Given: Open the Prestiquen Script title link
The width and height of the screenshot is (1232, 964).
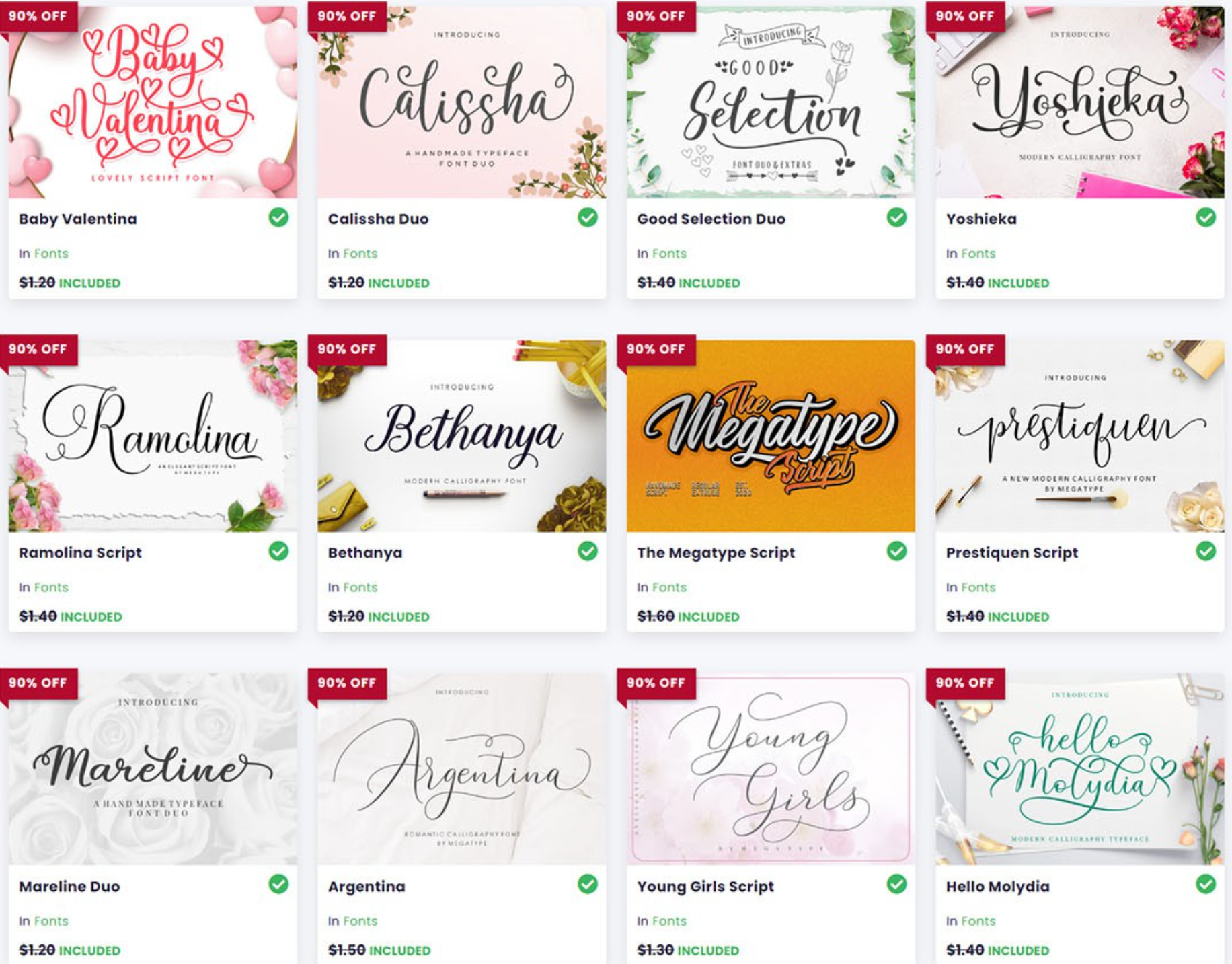Looking at the screenshot, I should click(1012, 553).
